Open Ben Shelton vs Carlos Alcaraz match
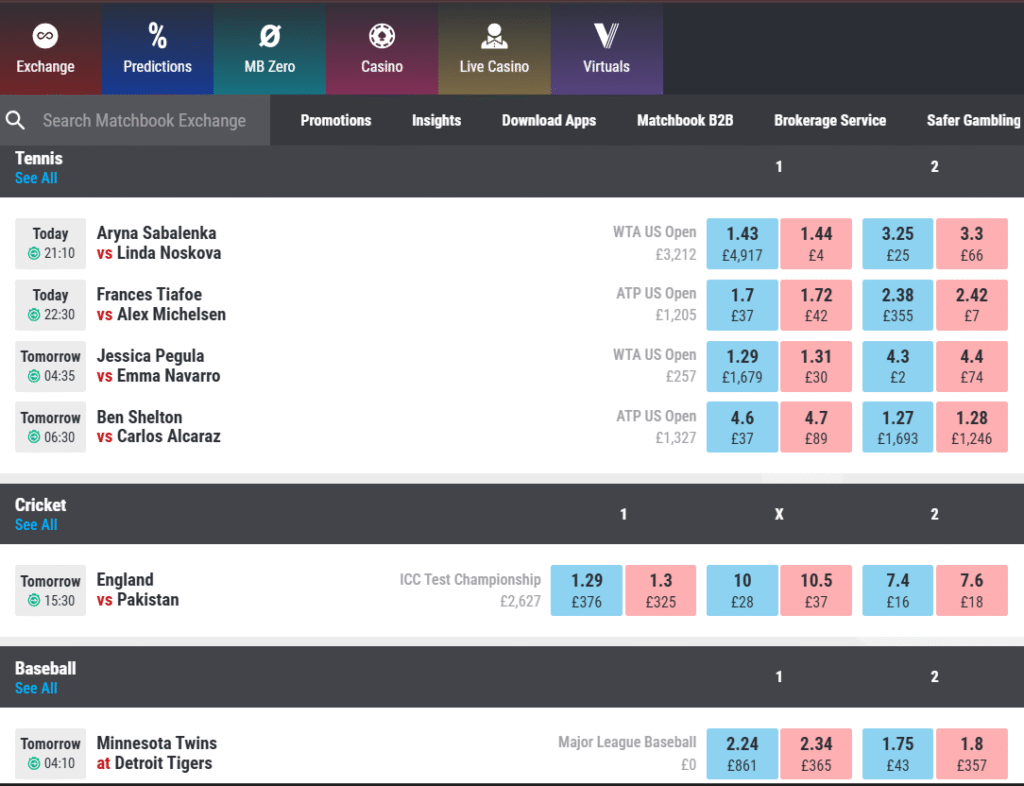The height and width of the screenshot is (786, 1024). click(158, 426)
